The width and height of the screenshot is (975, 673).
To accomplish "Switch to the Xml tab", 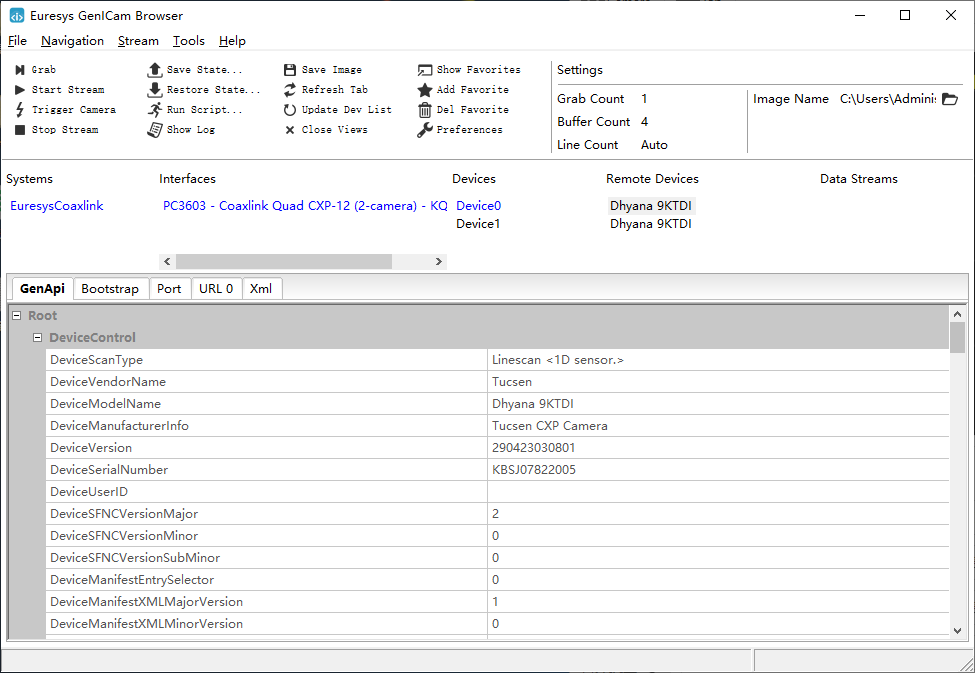I will 261,289.
